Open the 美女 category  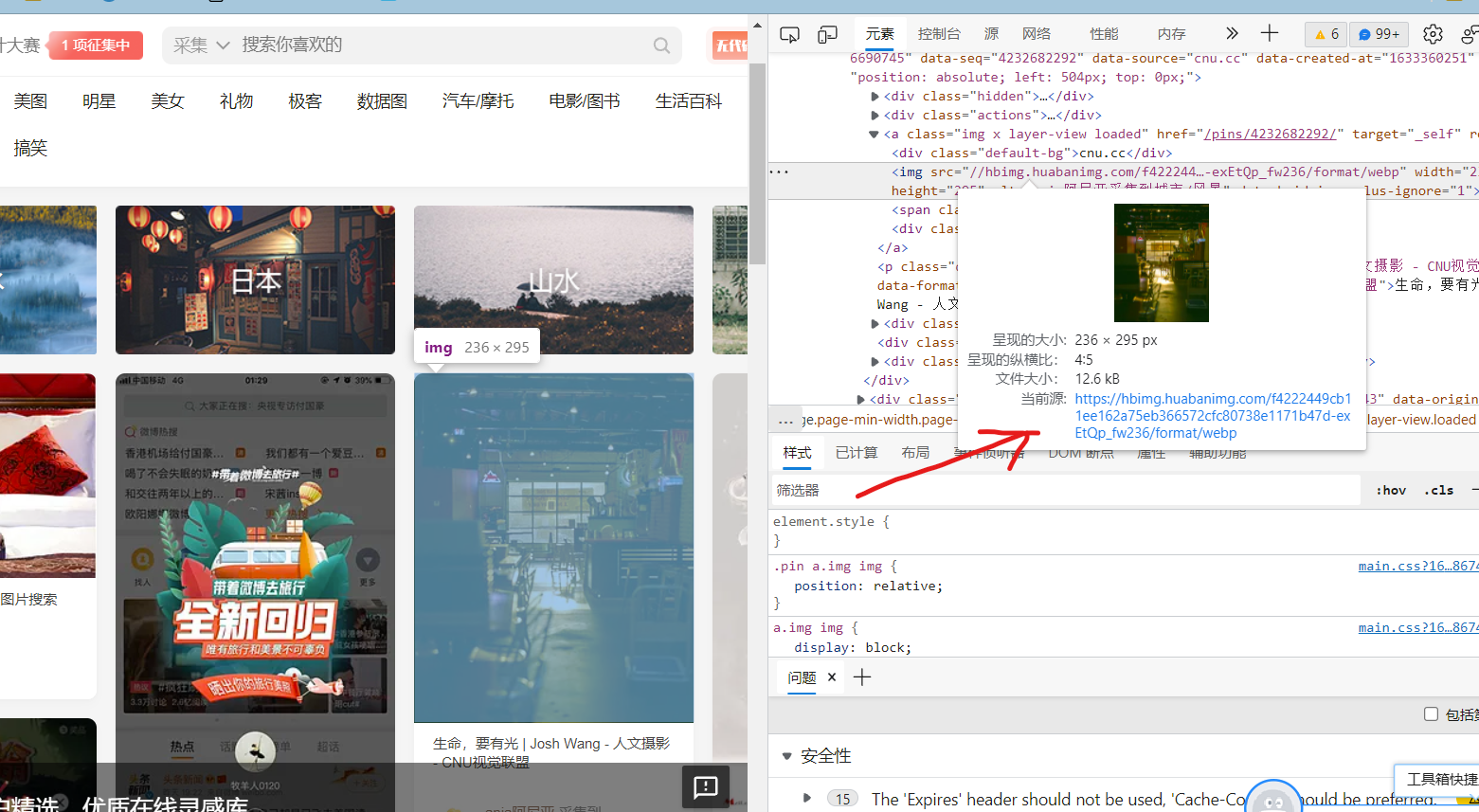click(168, 100)
